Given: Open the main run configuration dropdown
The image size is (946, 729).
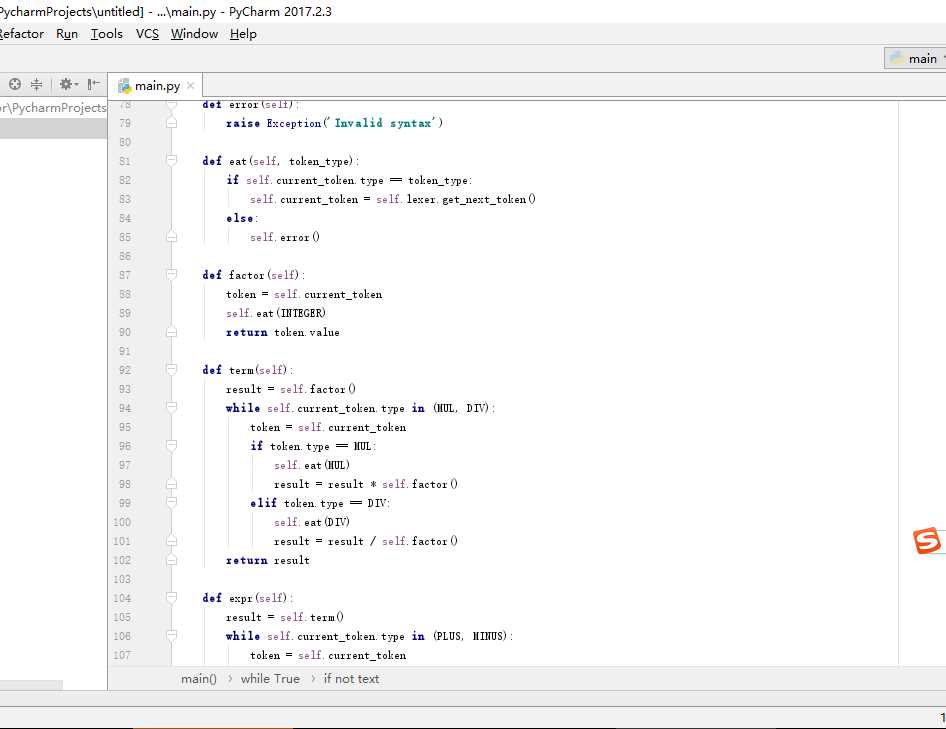Looking at the screenshot, I should click(x=915, y=59).
